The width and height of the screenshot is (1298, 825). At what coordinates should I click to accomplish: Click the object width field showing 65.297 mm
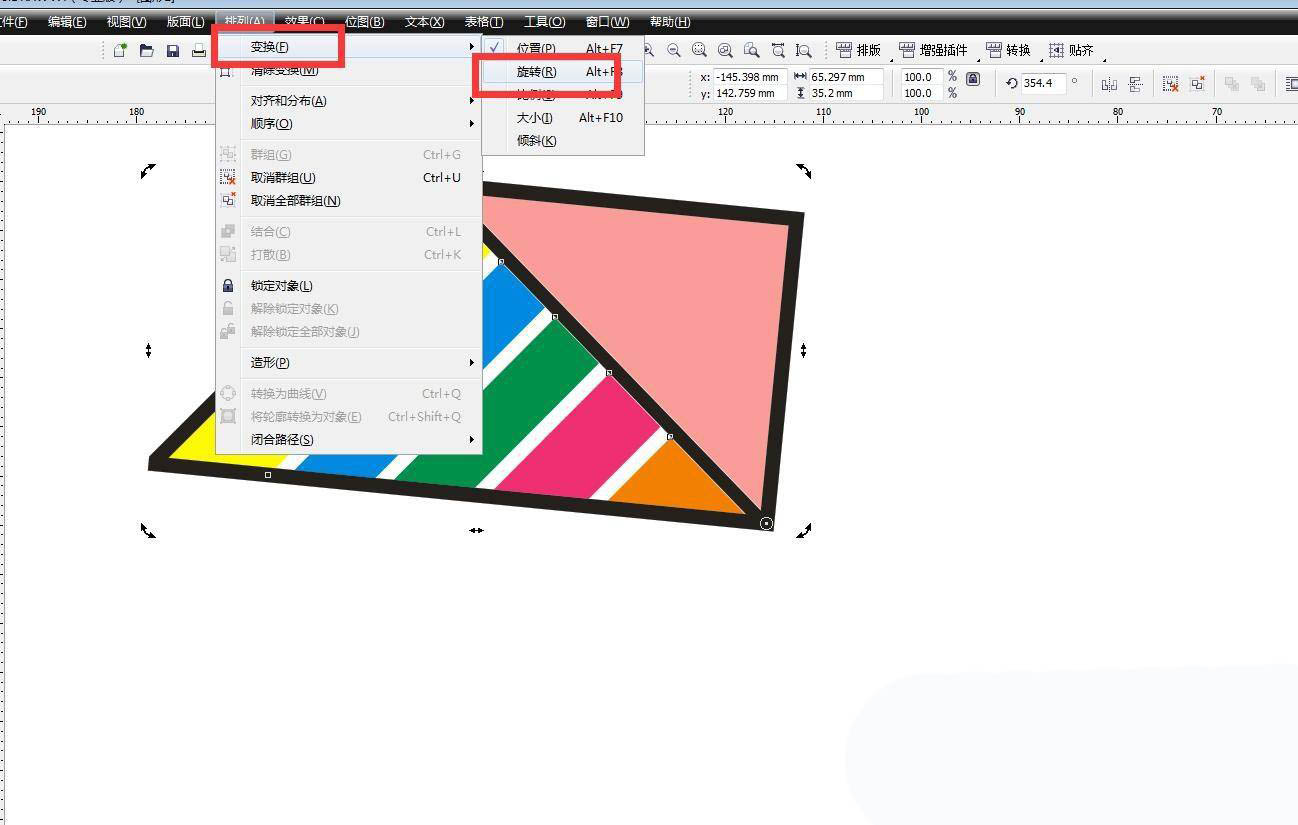click(846, 77)
